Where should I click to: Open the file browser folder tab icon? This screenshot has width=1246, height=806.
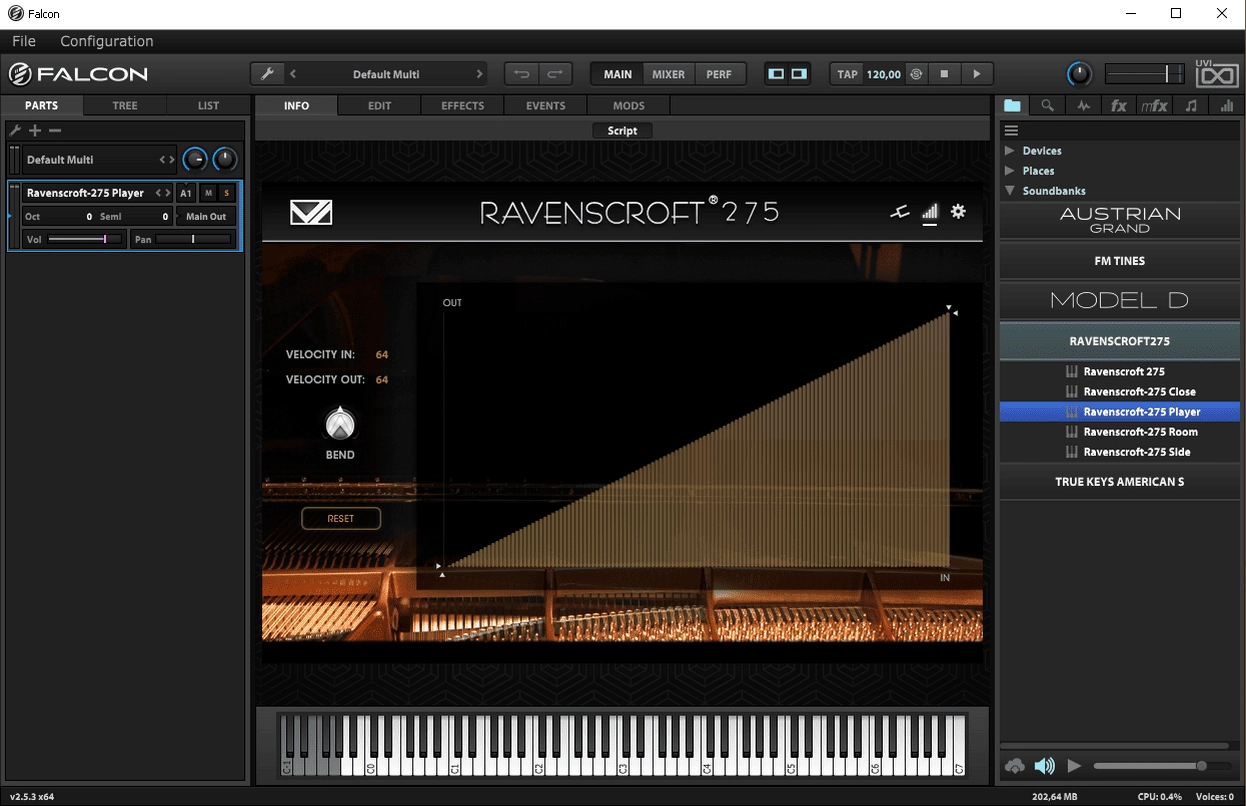point(1013,105)
